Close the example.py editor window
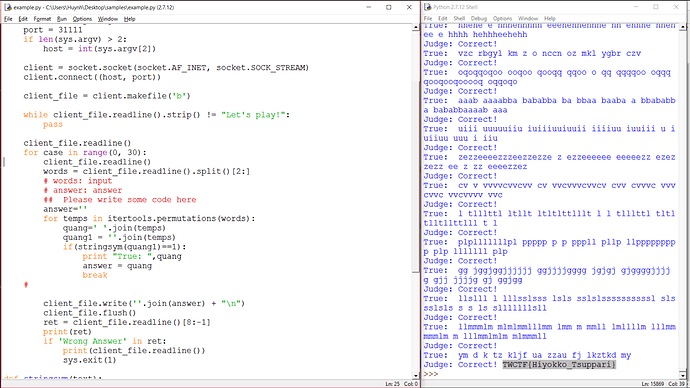The image size is (690, 388). coord(409,7)
